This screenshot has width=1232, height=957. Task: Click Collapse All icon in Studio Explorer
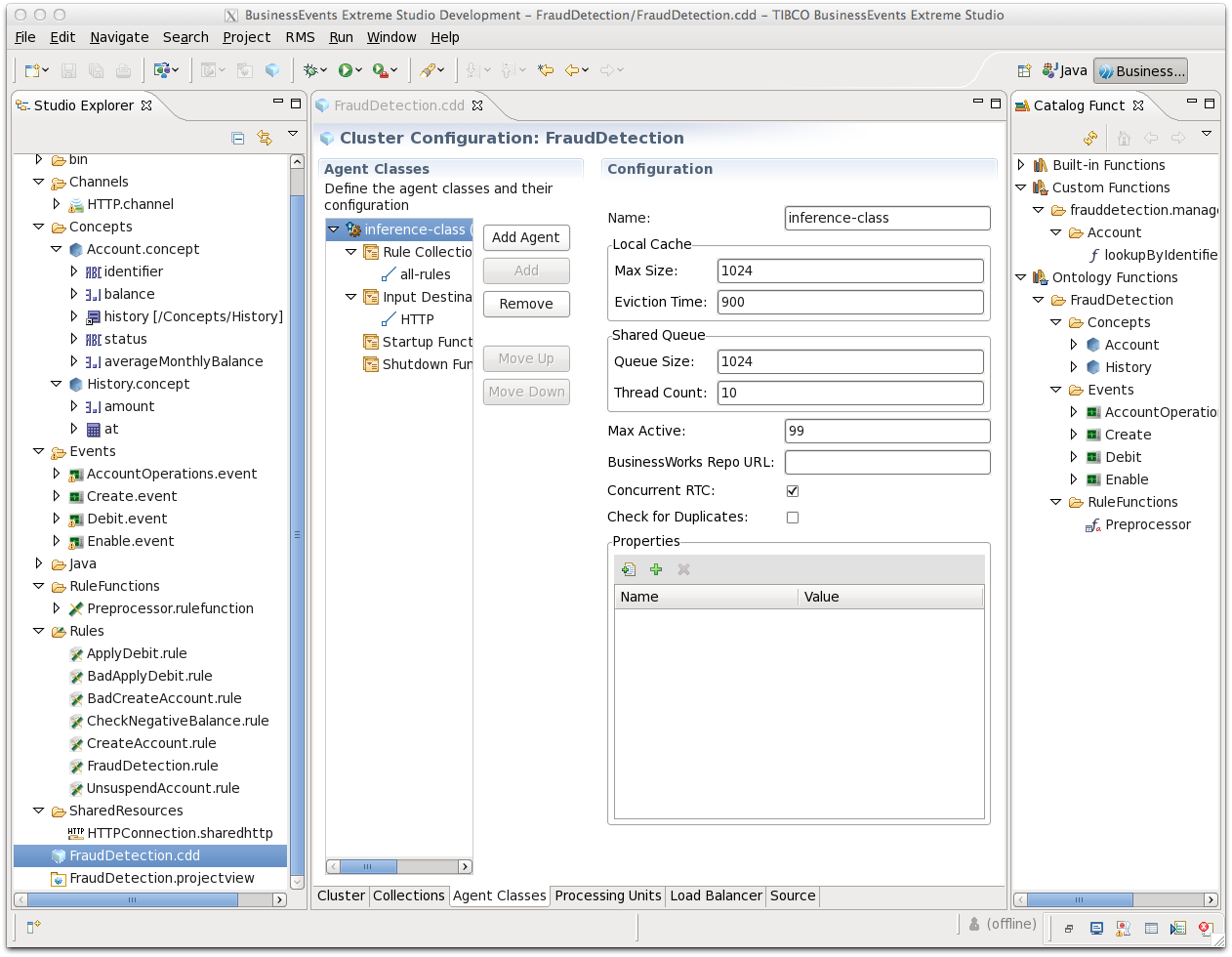pyautogui.click(x=238, y=139)
